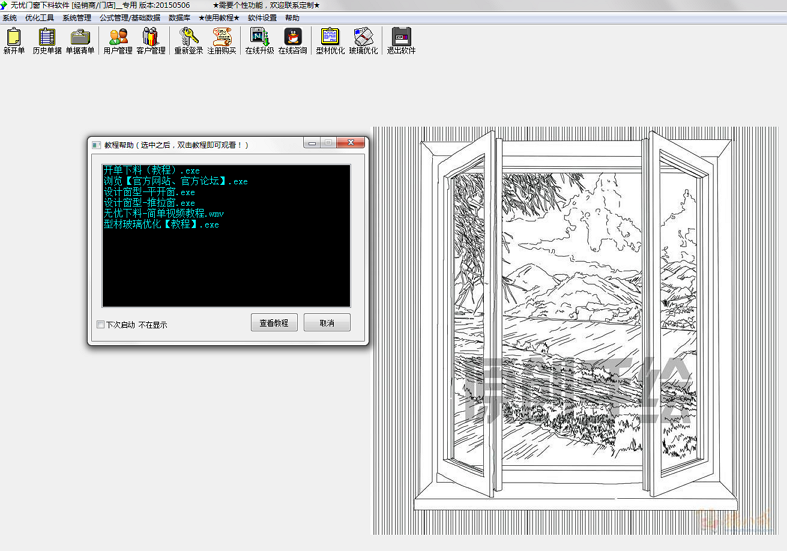Open the 软件设置 menu
The height and width of the screenshot is (551, 787).
(262, 18)
